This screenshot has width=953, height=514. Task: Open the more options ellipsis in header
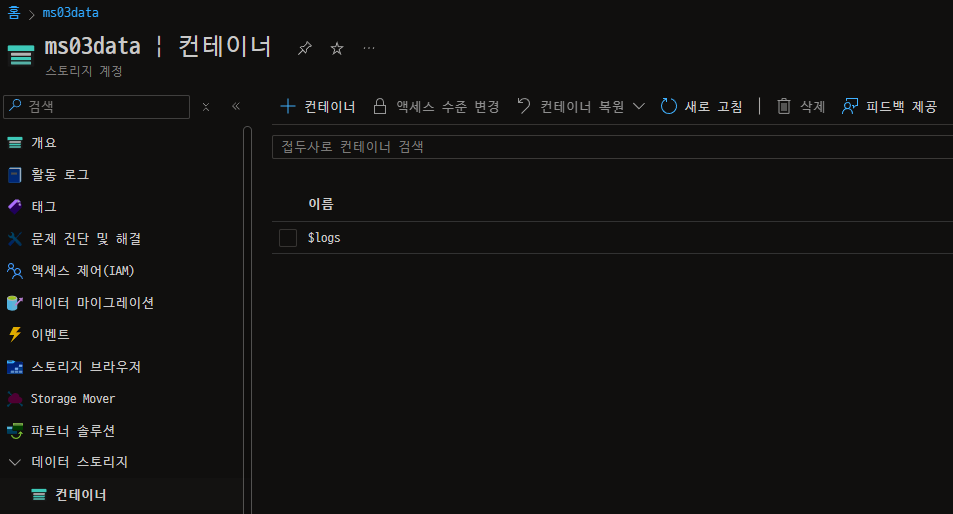tap(369, 48)
